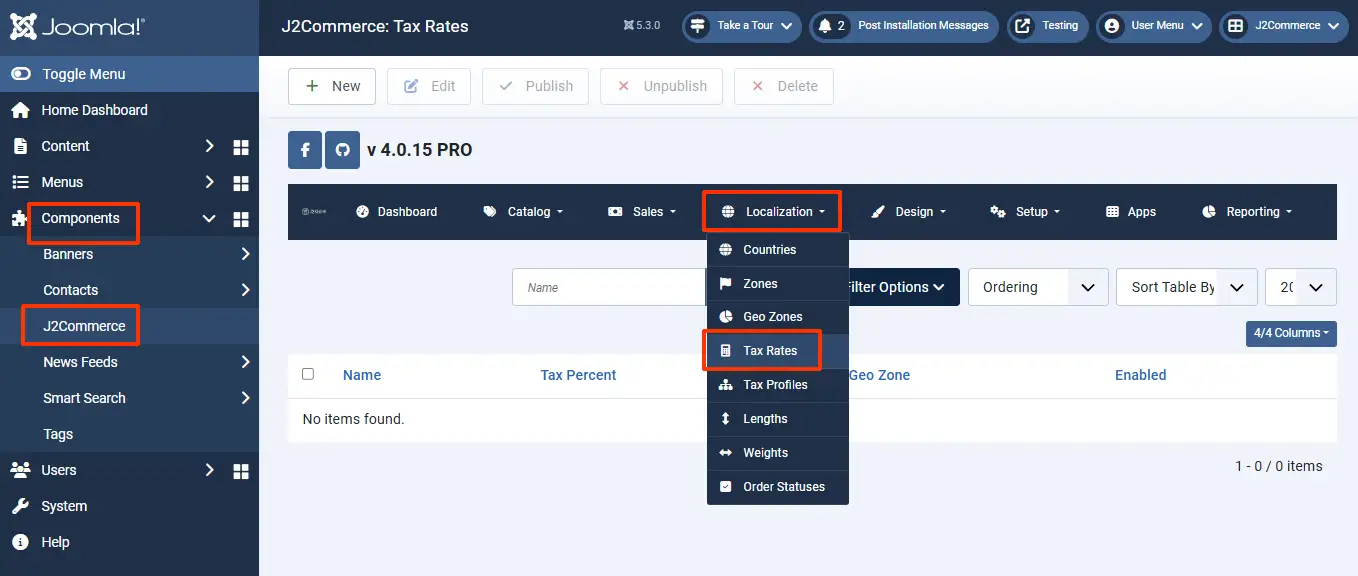Select Zones from Localization menu

pyautogui.click(x=778, y=284)
